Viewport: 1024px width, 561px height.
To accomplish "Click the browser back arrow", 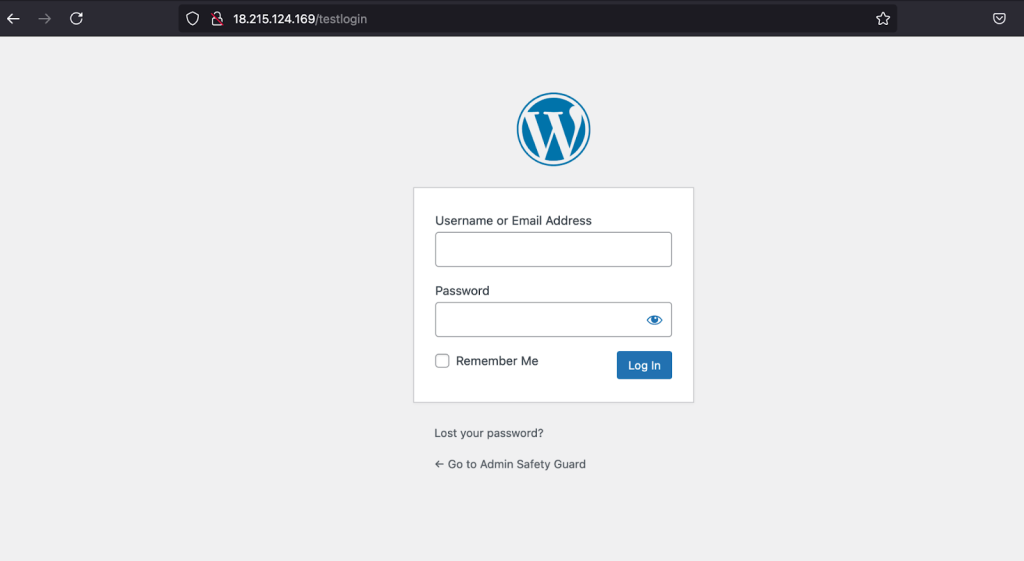I will pos(14,19).
